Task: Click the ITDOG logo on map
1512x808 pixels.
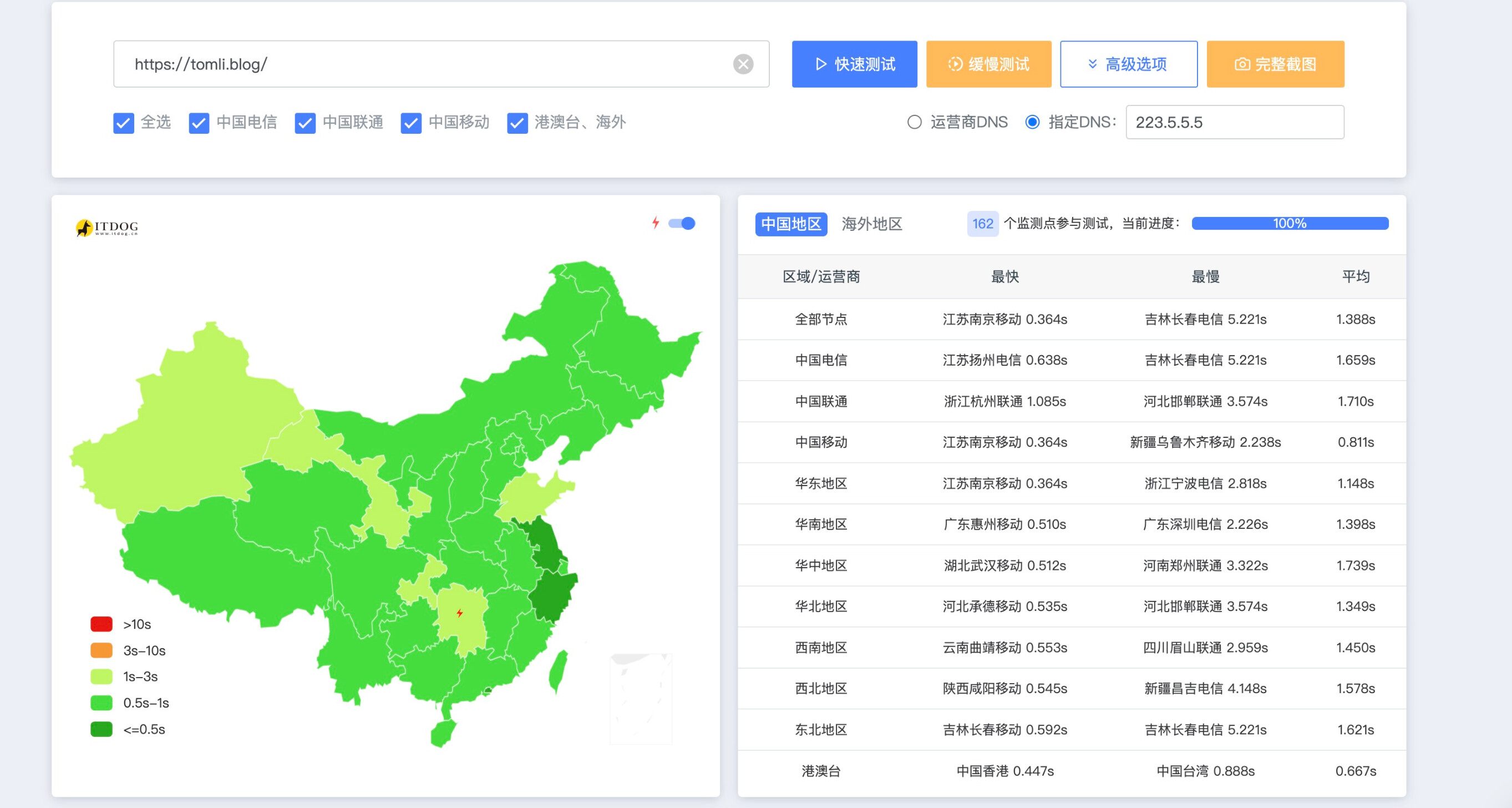Action: [x=108, y=228]
